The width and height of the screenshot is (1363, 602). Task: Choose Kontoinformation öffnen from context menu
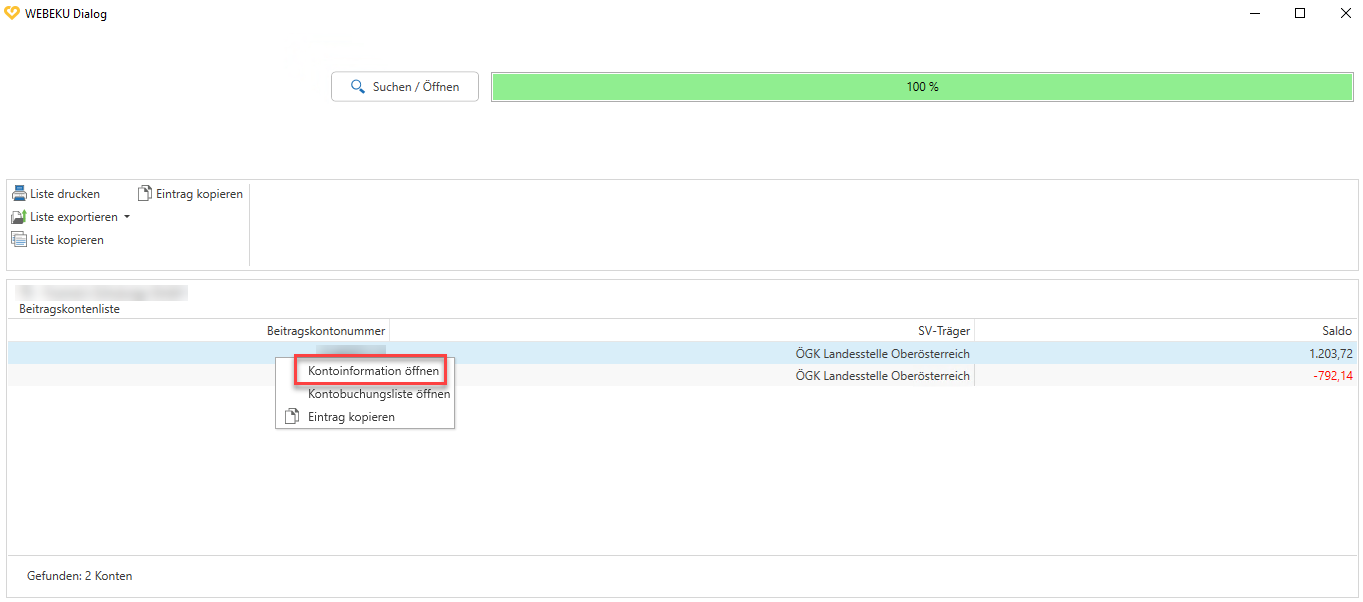pyautogui.click(x=373, y=371)
